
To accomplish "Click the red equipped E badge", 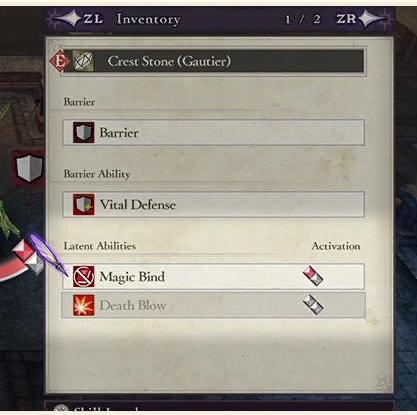I will pos(60,61).
